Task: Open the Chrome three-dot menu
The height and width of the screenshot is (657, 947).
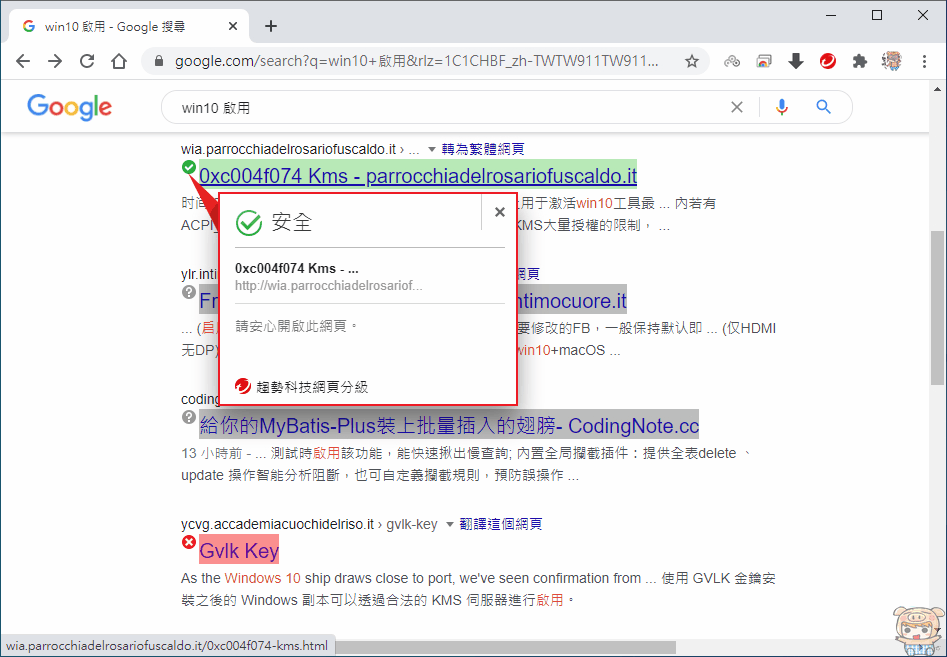Action: tap(924, 61)
